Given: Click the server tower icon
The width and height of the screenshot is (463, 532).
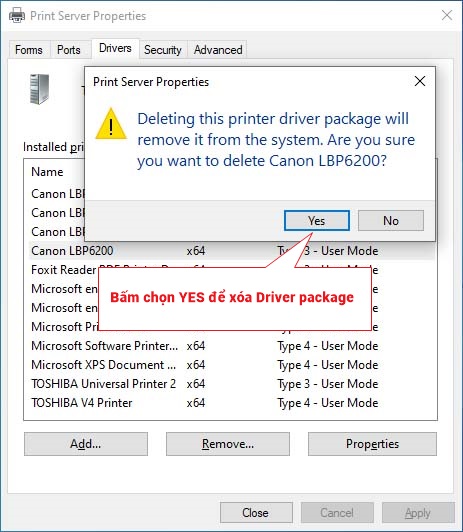Looking at the screenshot, I should pos(39,89).
